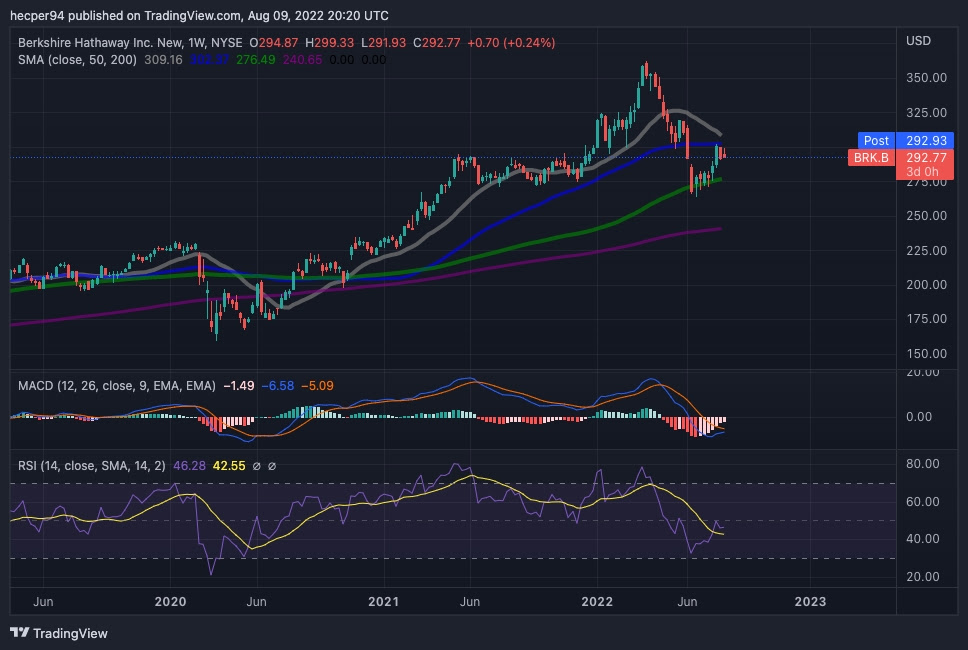Click the 350.00 price axis label
This screenshot has height=650, width=968.
coord(926,78)
